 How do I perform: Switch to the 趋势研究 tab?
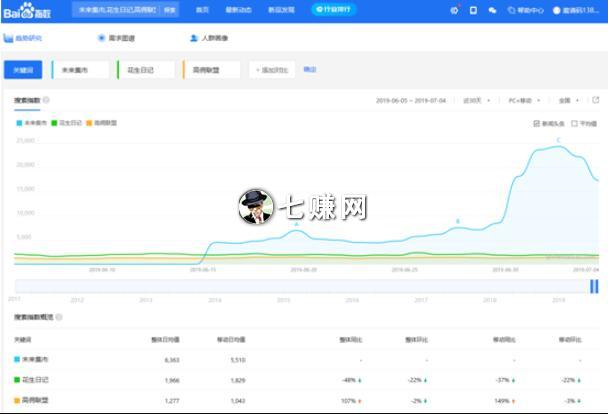[22, 38]
